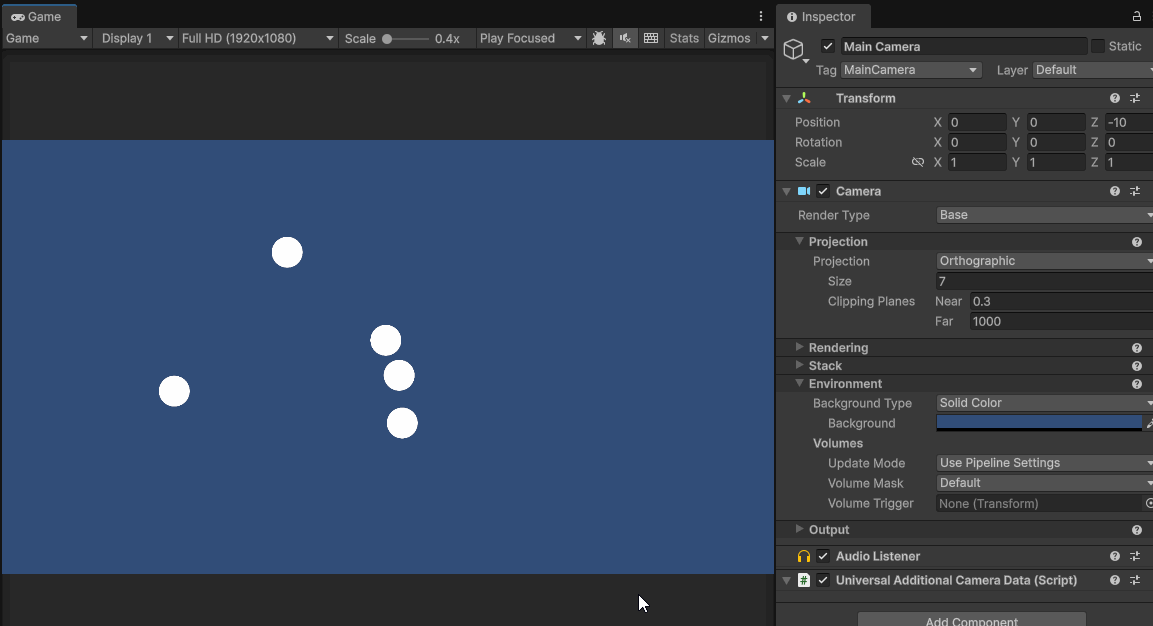Click the help icon on Environment section
This screenshot has width=1153, height=626.
pos(1137,384)
